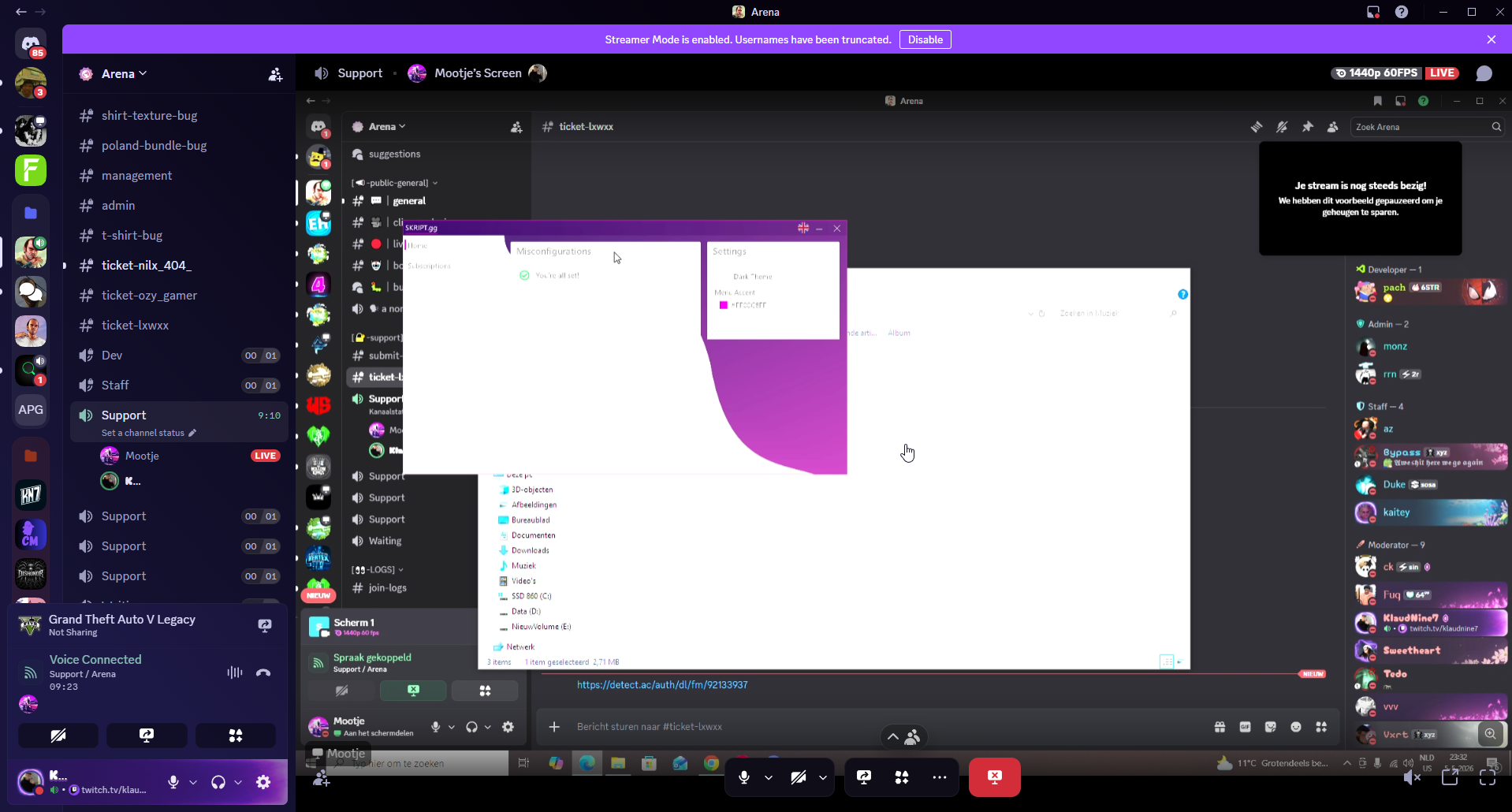
Task: Click the menu accent color swatch
Action: [724, 305]
